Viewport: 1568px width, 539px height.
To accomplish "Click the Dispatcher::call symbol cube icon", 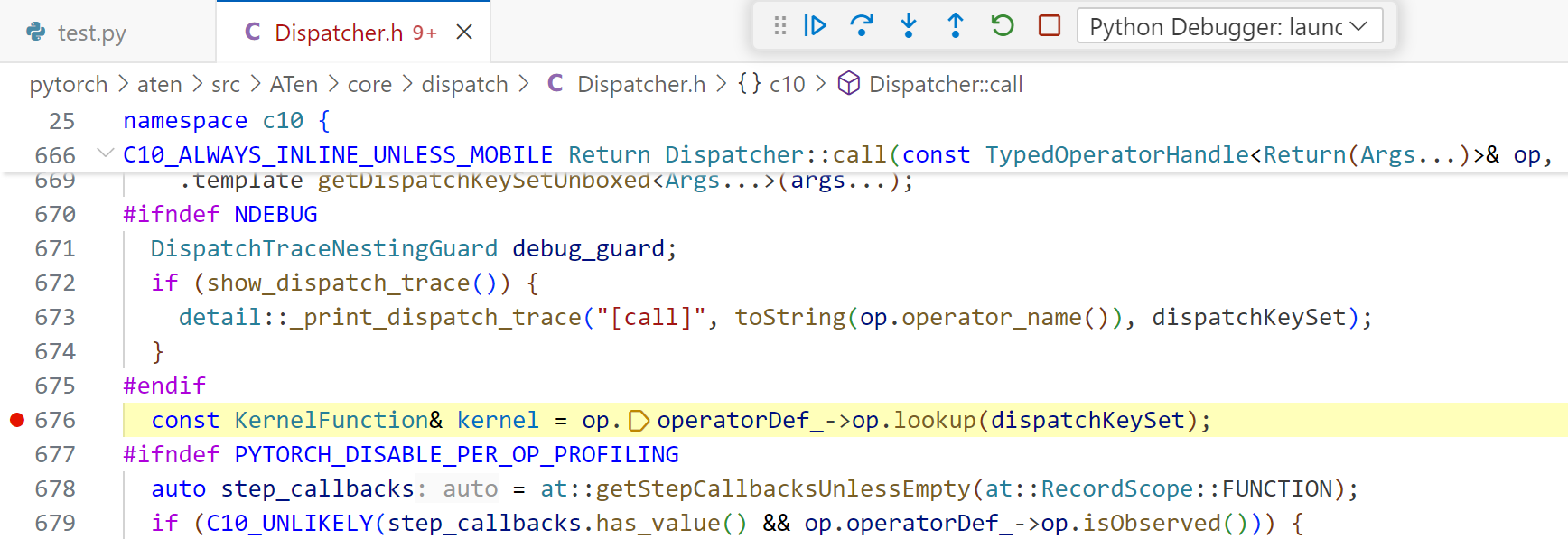I will (848, 84).
